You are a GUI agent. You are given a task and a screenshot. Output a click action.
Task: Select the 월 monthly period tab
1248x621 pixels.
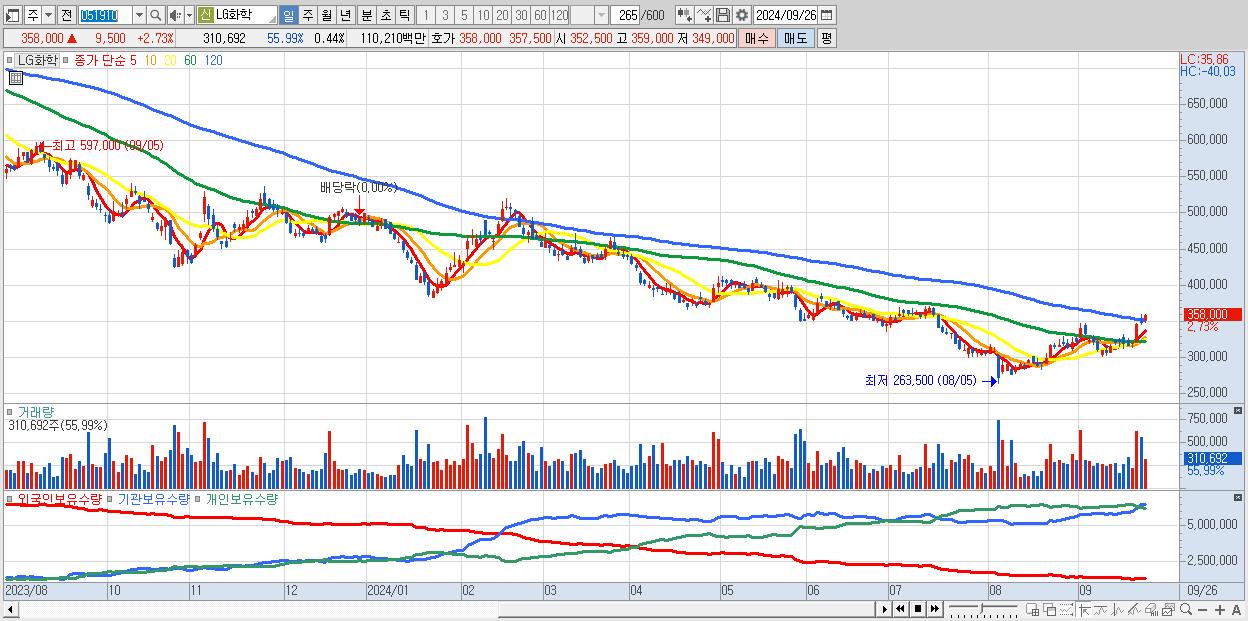click(x=326, y=15)
